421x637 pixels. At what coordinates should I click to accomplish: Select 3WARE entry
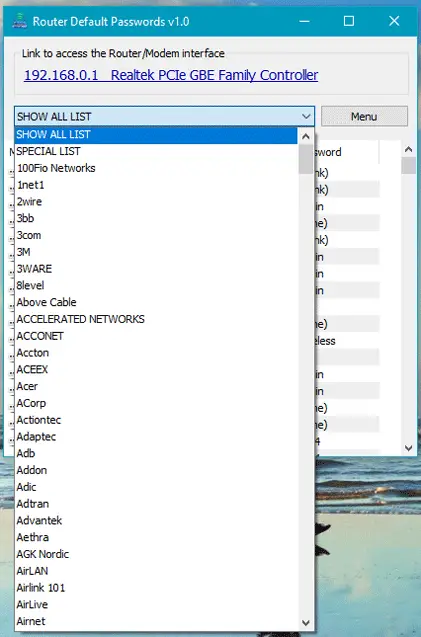coord(156,269)
